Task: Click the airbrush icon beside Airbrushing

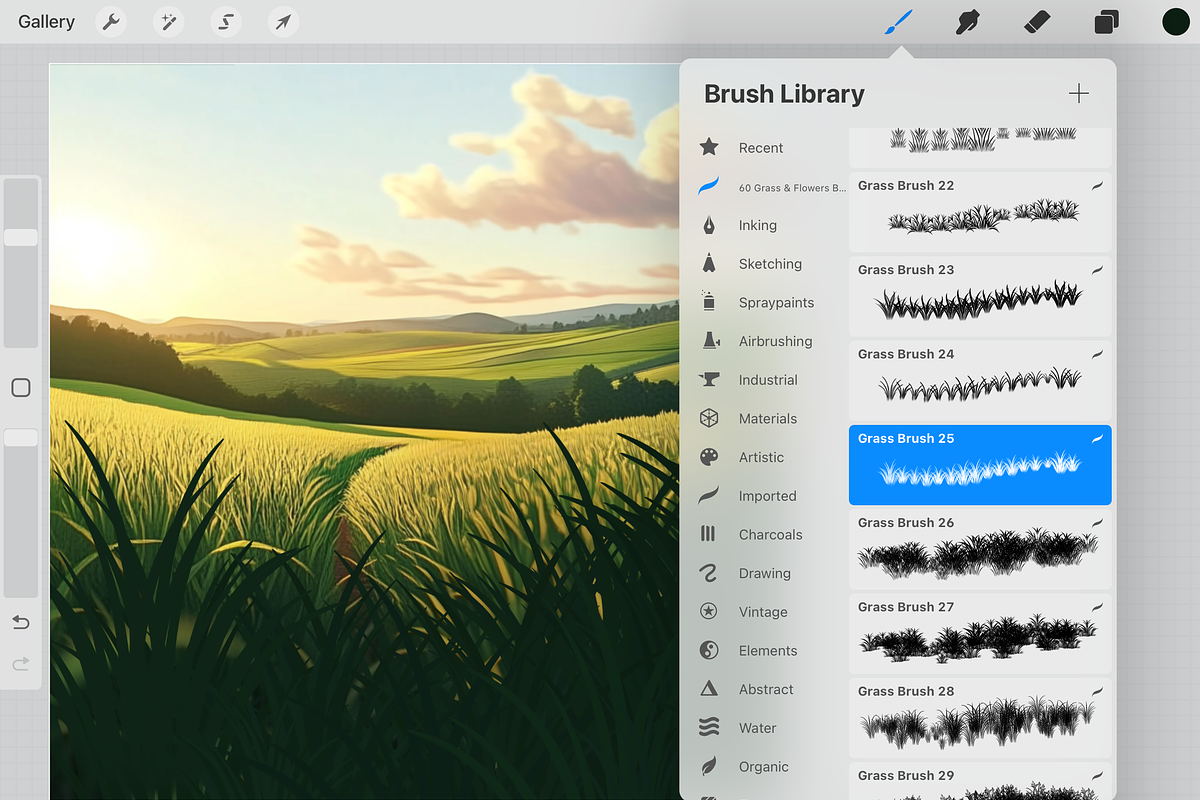Action: pyautogui.click(x=710, y=340)
